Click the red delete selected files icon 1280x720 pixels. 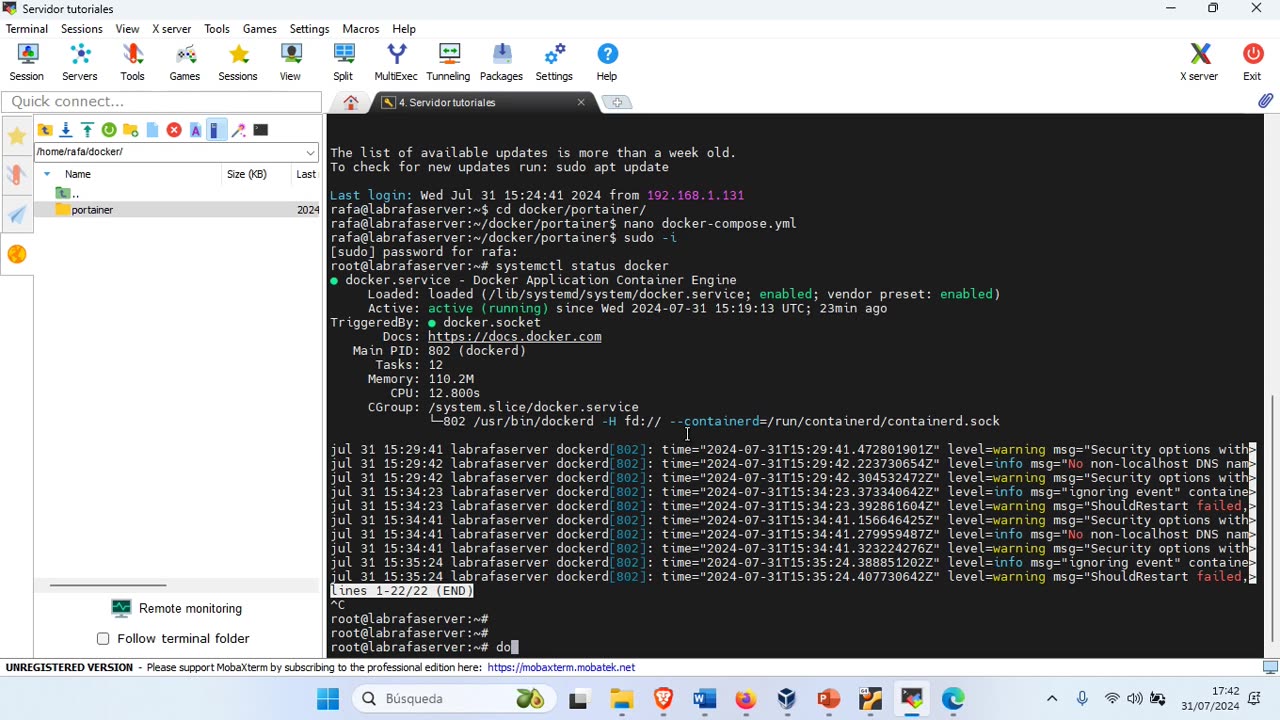[174, 130]
